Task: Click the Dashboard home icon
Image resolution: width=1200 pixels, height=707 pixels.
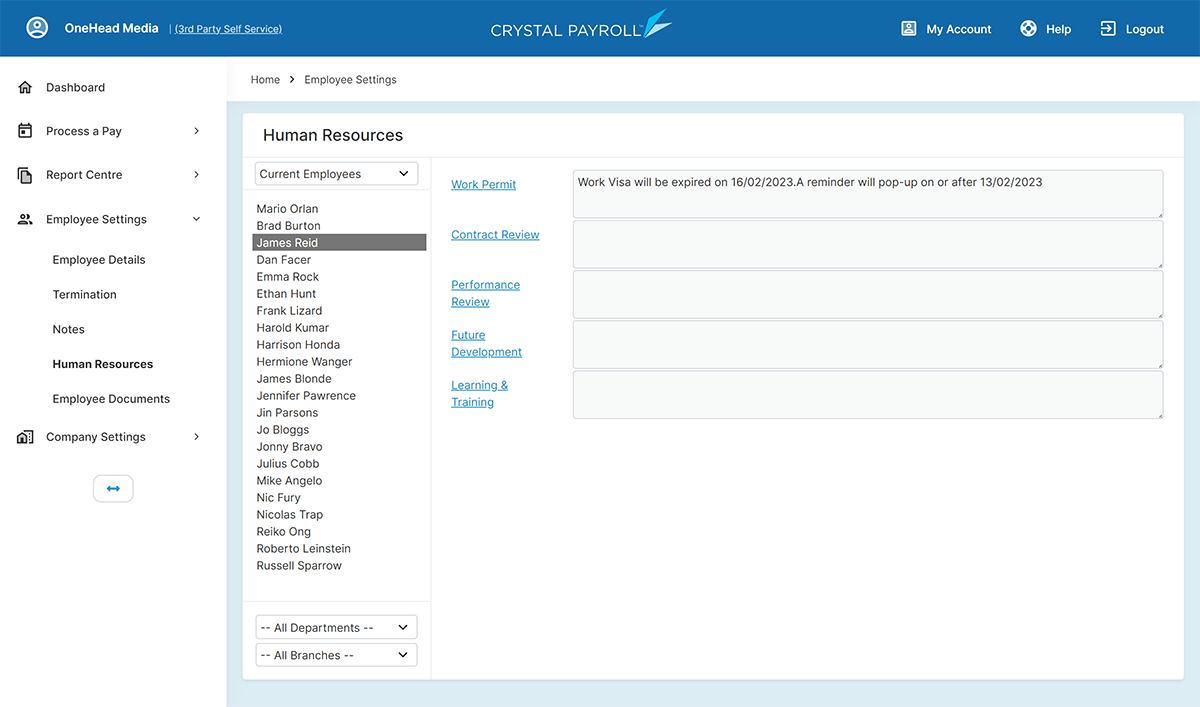Action: (25, 88)
